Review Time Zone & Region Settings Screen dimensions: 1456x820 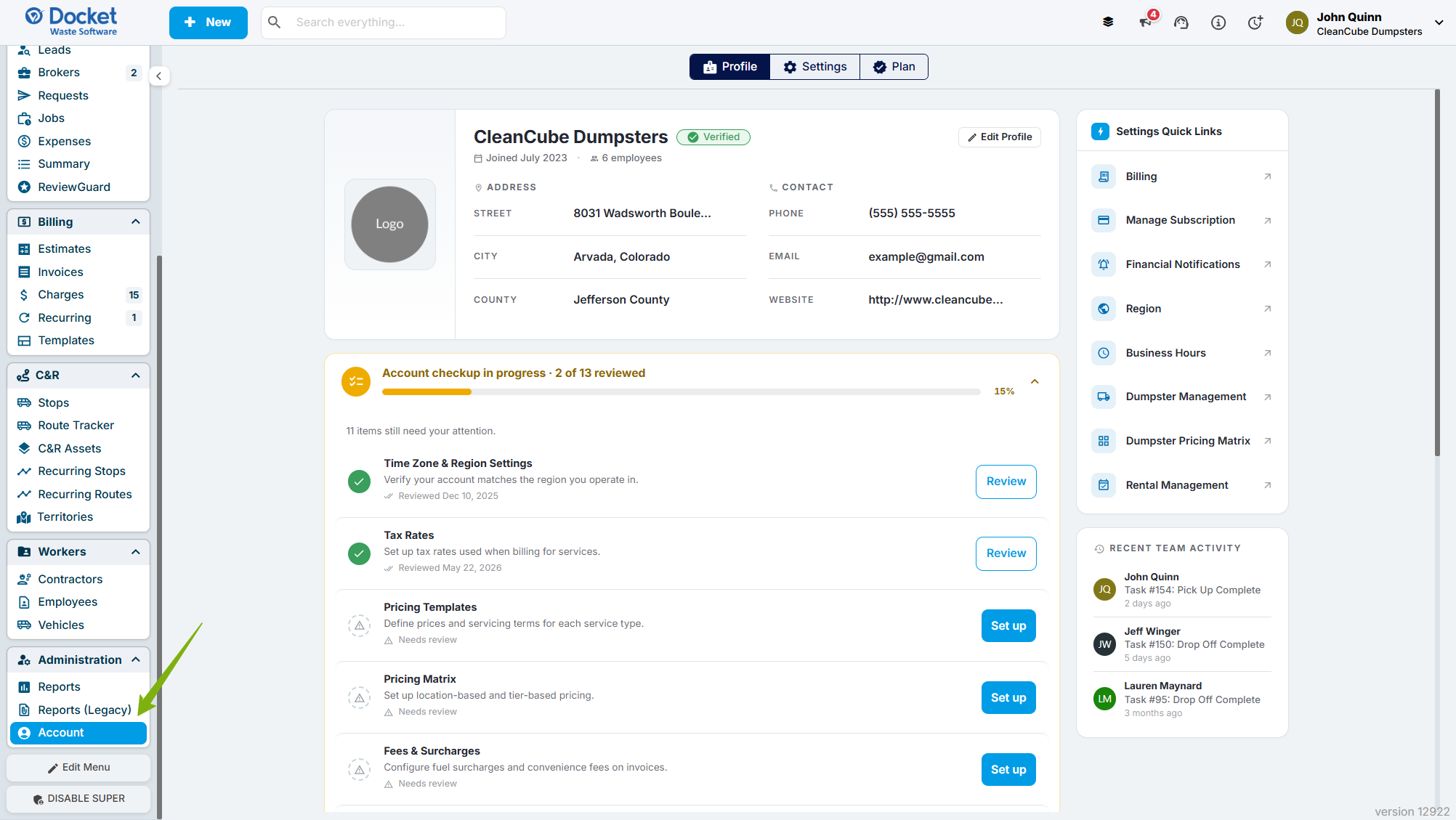pyautogui.click(x=1006, y=482)
